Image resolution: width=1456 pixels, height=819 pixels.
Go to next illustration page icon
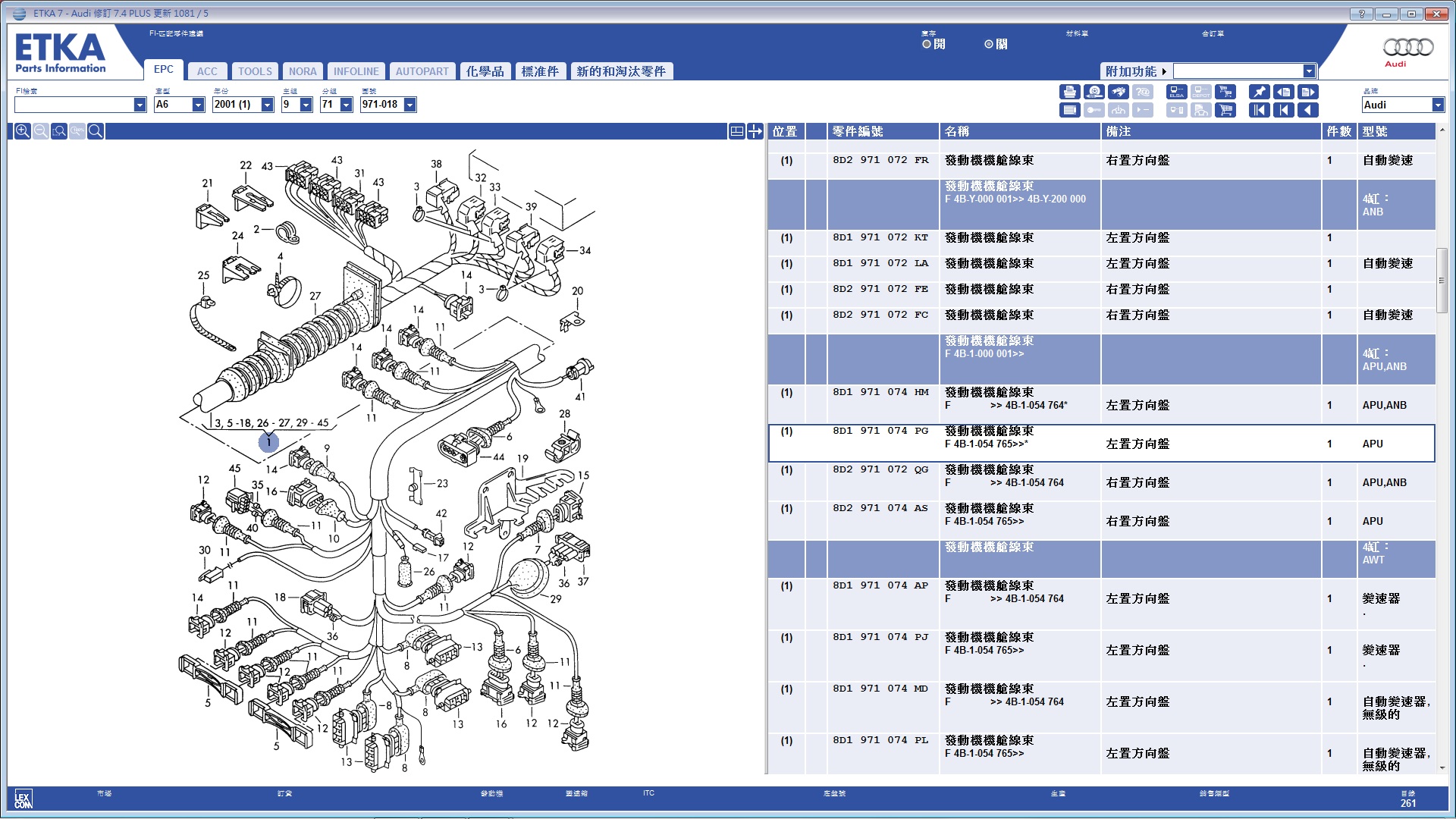(x=1308, y=92)
